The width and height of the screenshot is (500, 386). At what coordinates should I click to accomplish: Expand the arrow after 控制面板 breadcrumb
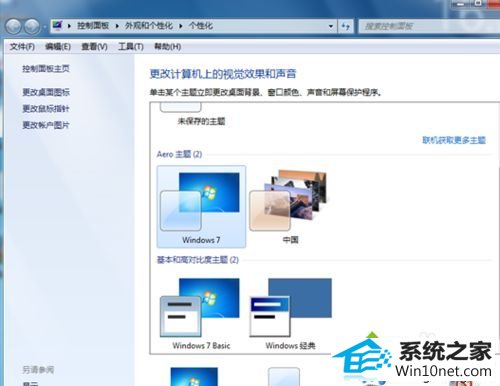(x=117, y=26)
